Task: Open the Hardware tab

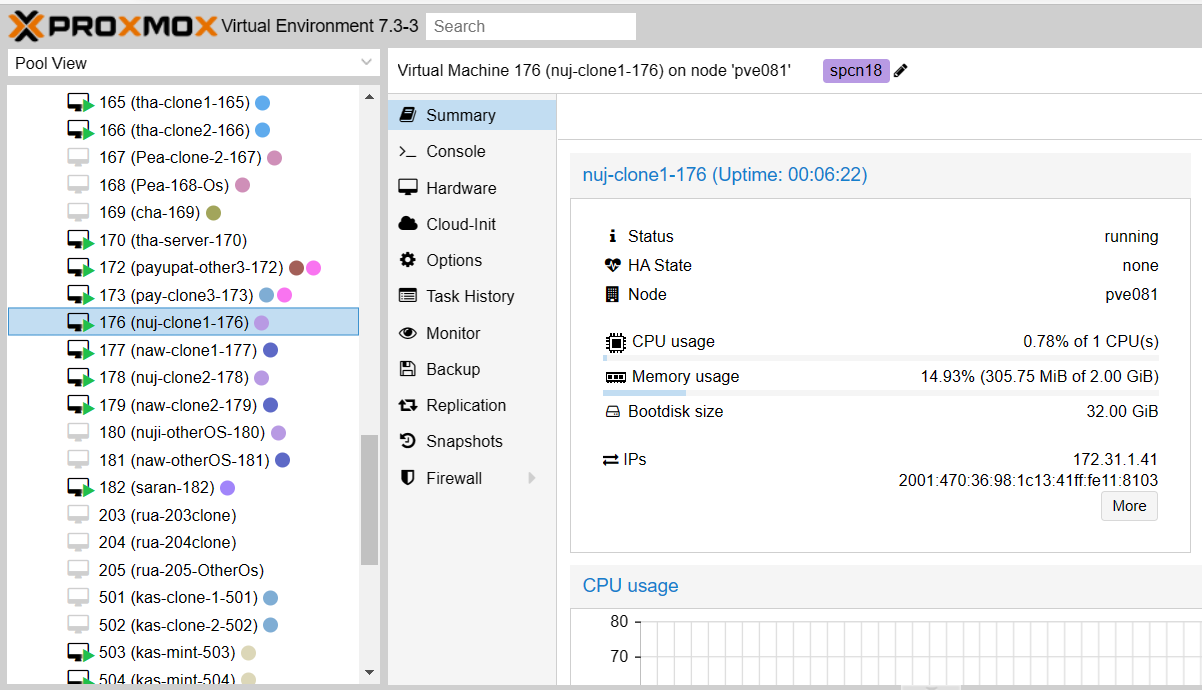Action: tap(472, 188)
